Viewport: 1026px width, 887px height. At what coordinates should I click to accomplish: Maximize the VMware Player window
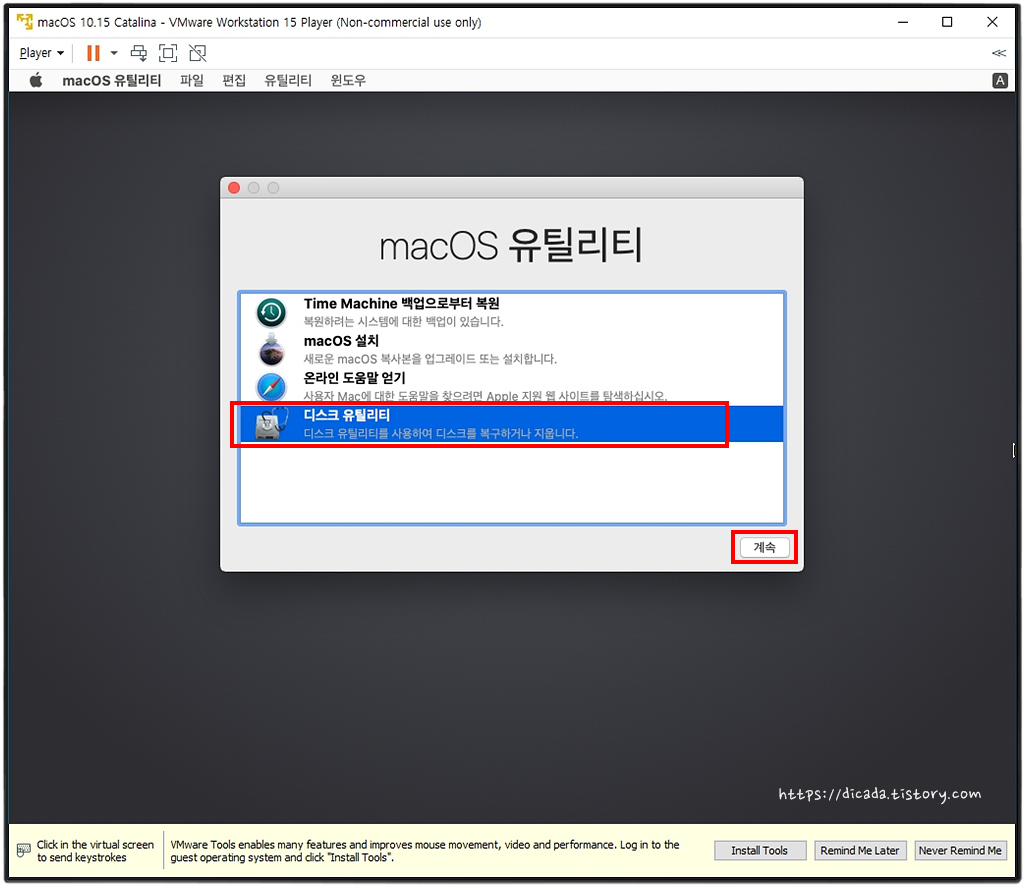(947, 22)
